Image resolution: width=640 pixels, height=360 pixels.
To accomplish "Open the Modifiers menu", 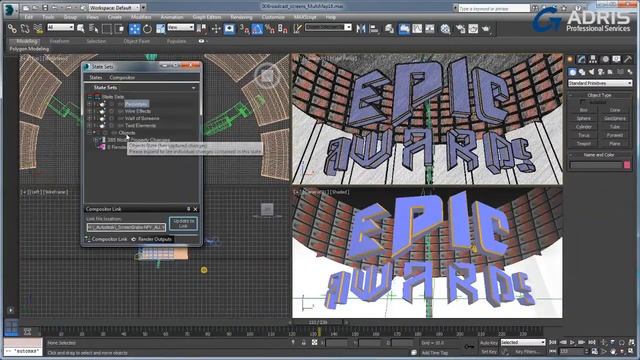I will (x=141, y=17).
